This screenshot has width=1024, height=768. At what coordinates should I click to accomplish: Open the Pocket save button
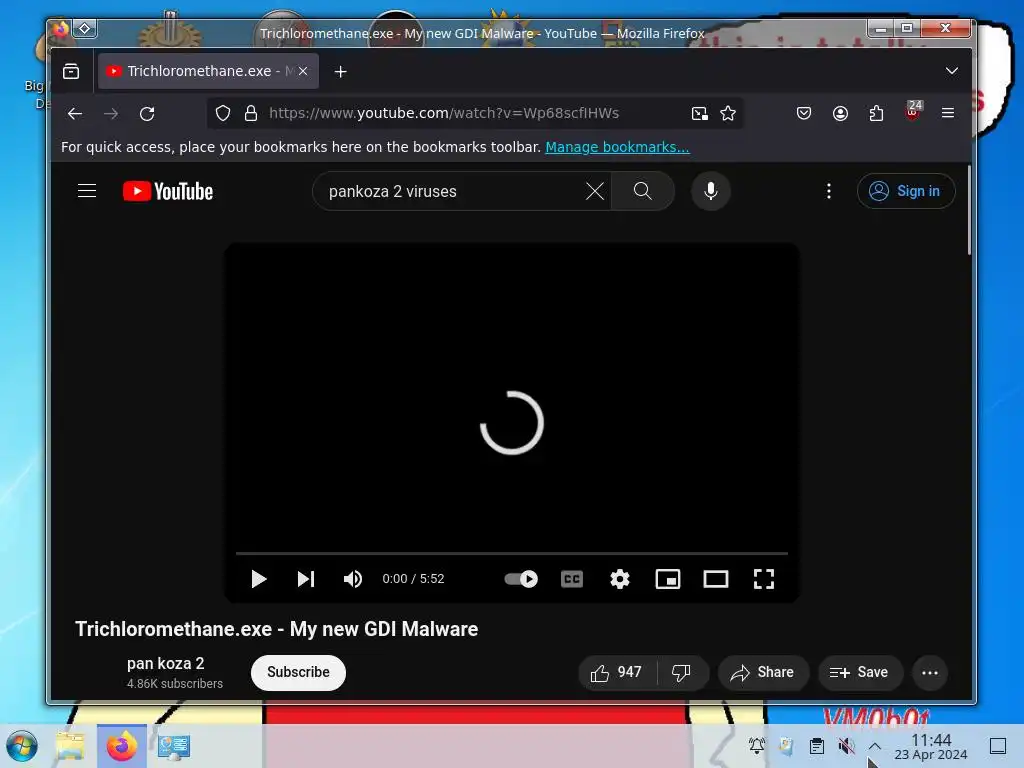coord(804,114)
